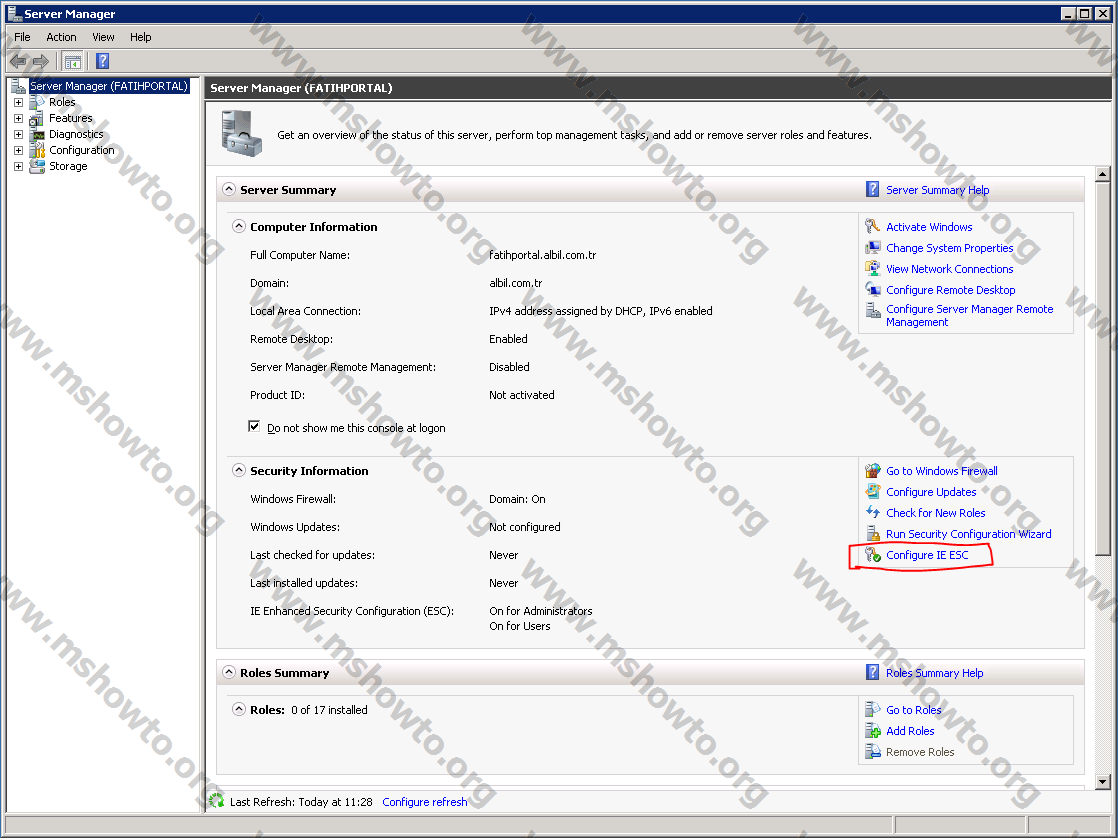This screenshot has height=838, width=1118.
Task: Uncheck Do not show me this console at logon
Action: pos(254,426)
